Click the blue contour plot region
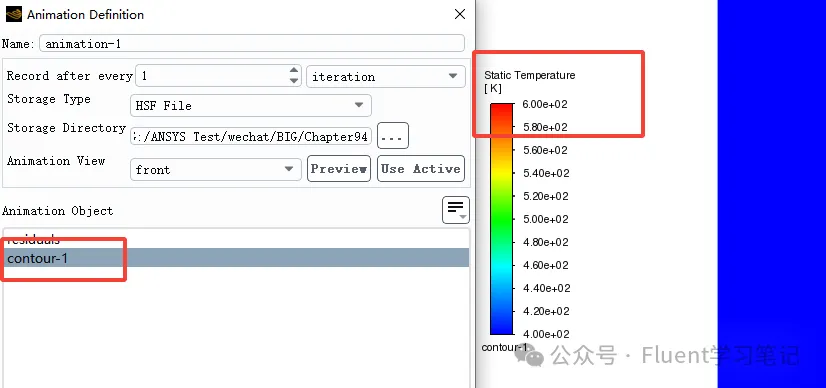The width and height of the screenshot is (826, 388). [772, 194]
